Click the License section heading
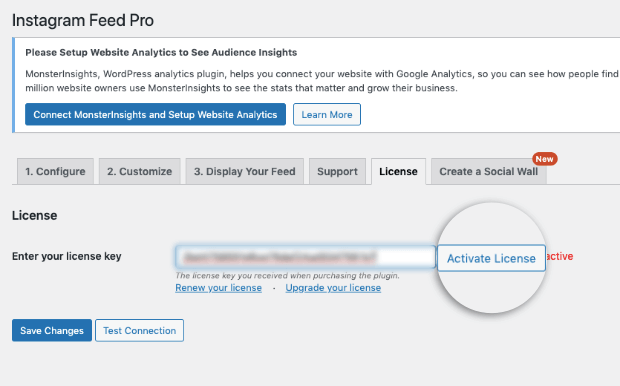620x386 pixels. pos(34,216)
